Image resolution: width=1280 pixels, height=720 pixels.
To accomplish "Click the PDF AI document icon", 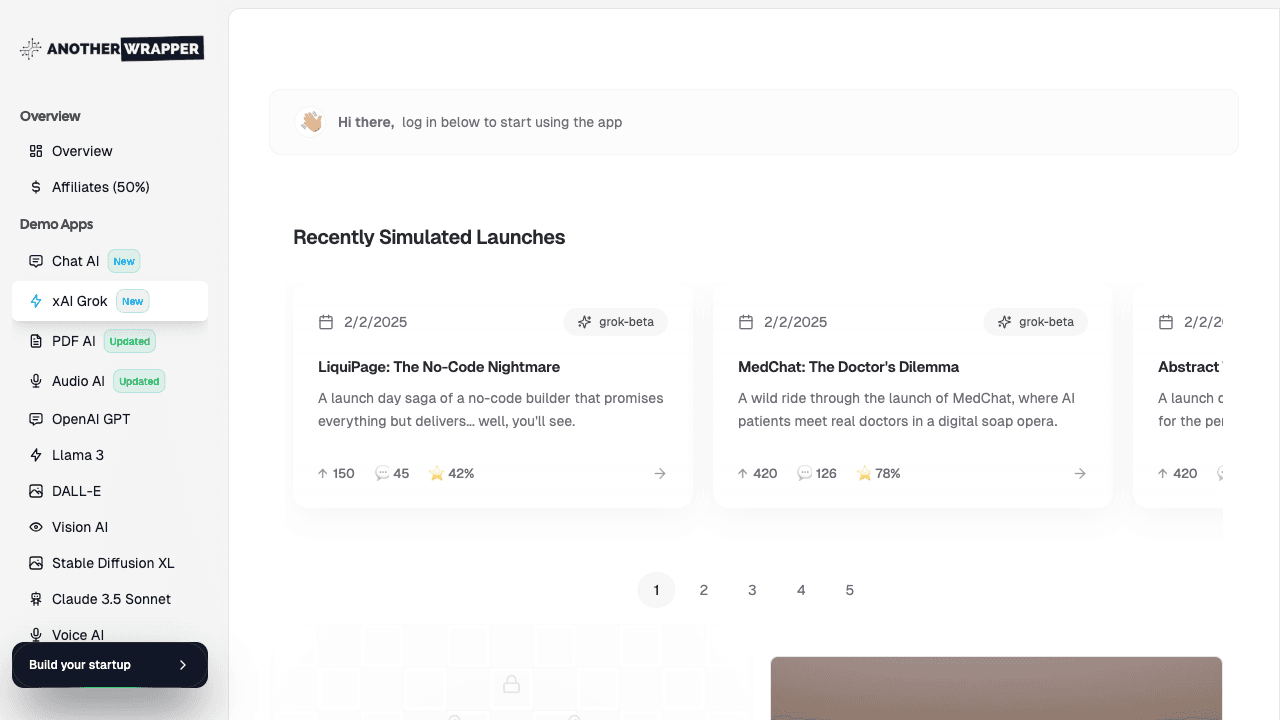I will click(36, 341).
